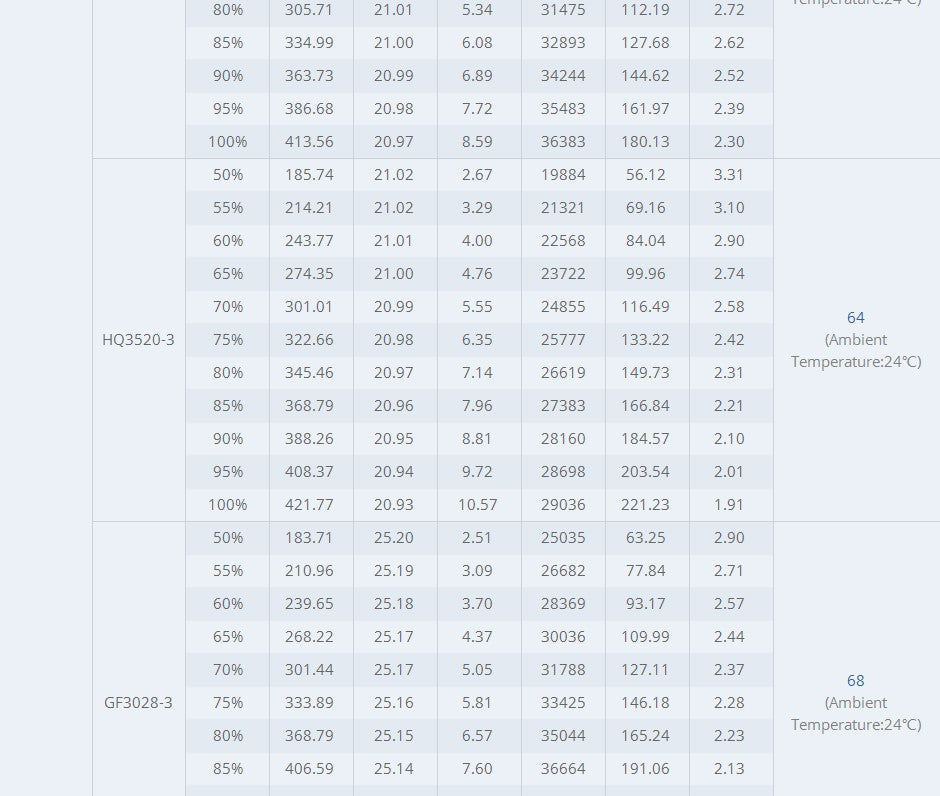Select the 185.74 value cell
Image resolution: width=940 pixels, height=796 pixels.
tap(311, 175)
